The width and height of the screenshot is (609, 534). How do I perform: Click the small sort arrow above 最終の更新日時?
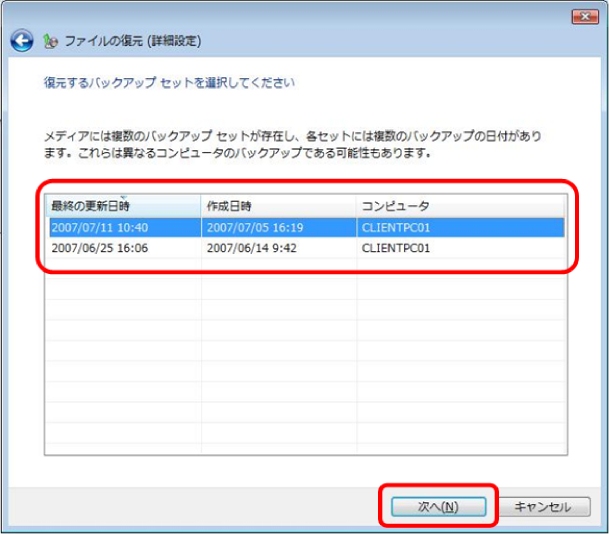click(x=122, y=197)
